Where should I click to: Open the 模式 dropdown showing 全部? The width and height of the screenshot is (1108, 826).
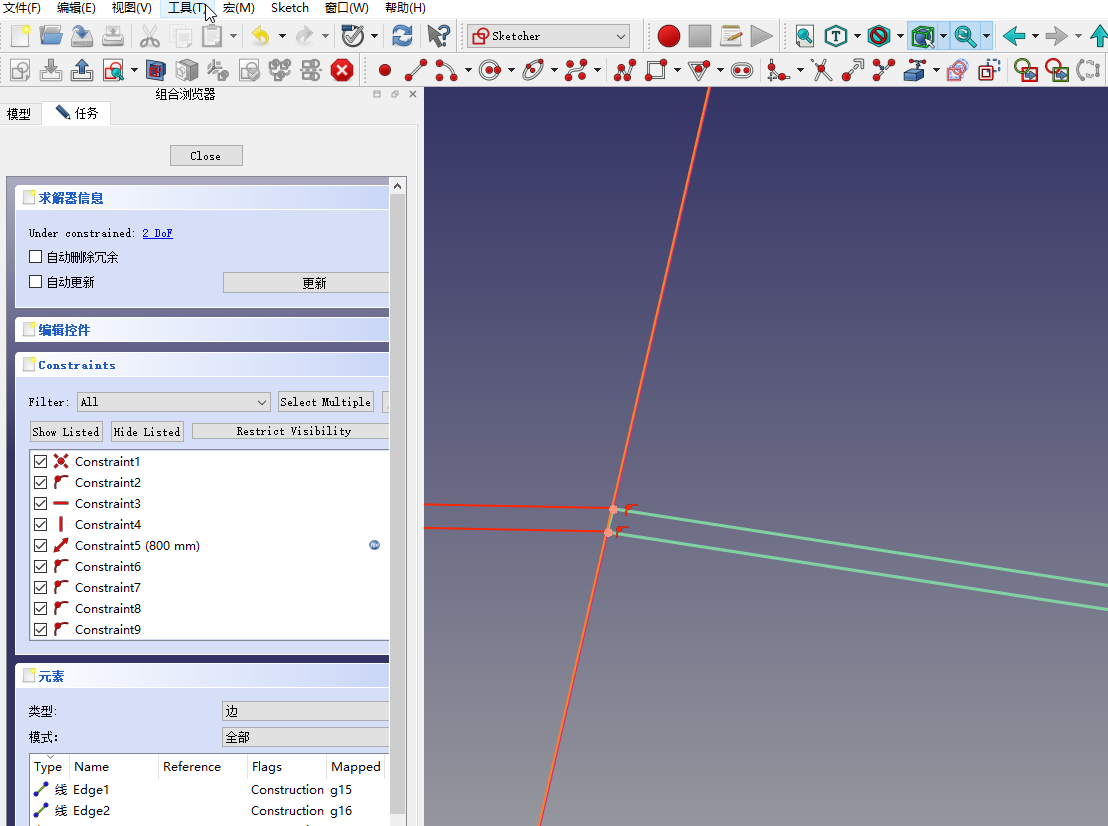pos(305,737)
